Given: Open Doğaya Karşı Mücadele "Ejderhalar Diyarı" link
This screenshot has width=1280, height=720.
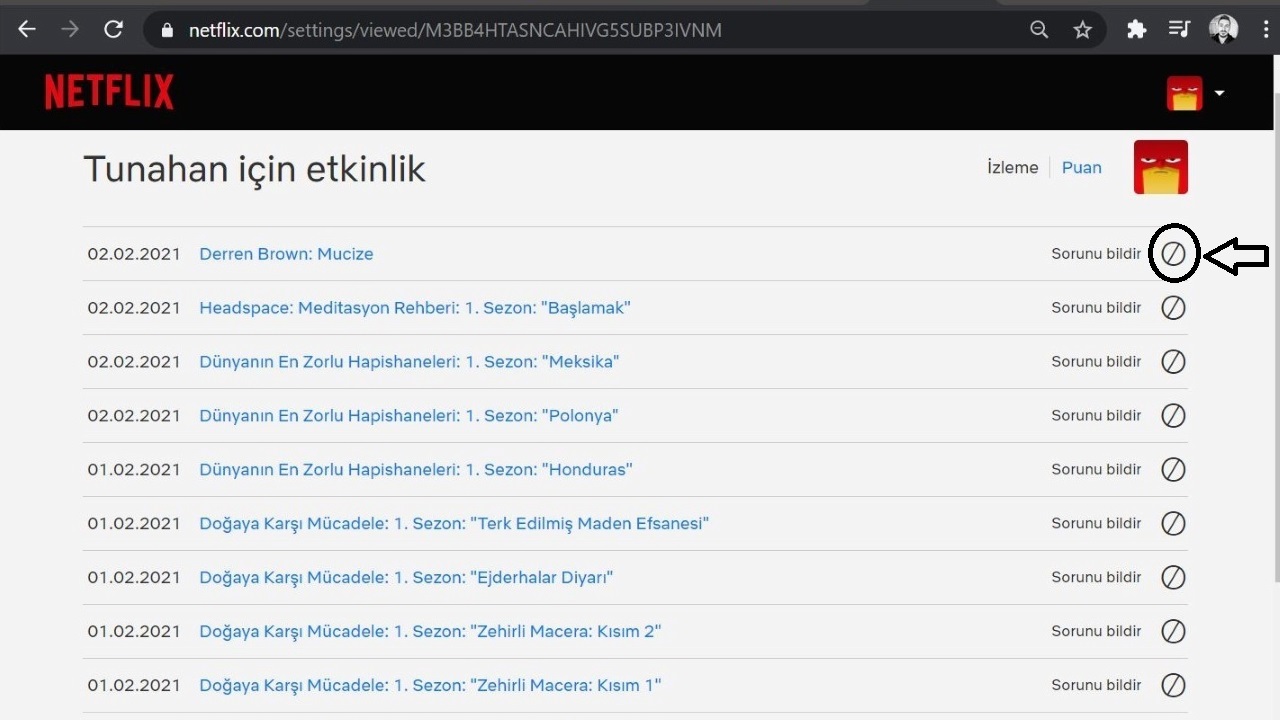Looking at the screenshot, I should point(406,578).
